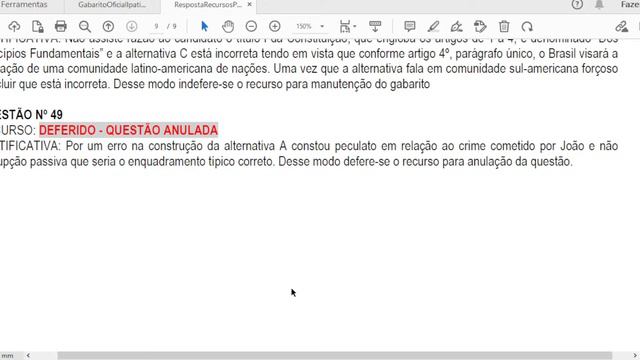This screenshot has height=360, width=640.
Task: Go to next page arrow
Action: [x=131, y=27]
